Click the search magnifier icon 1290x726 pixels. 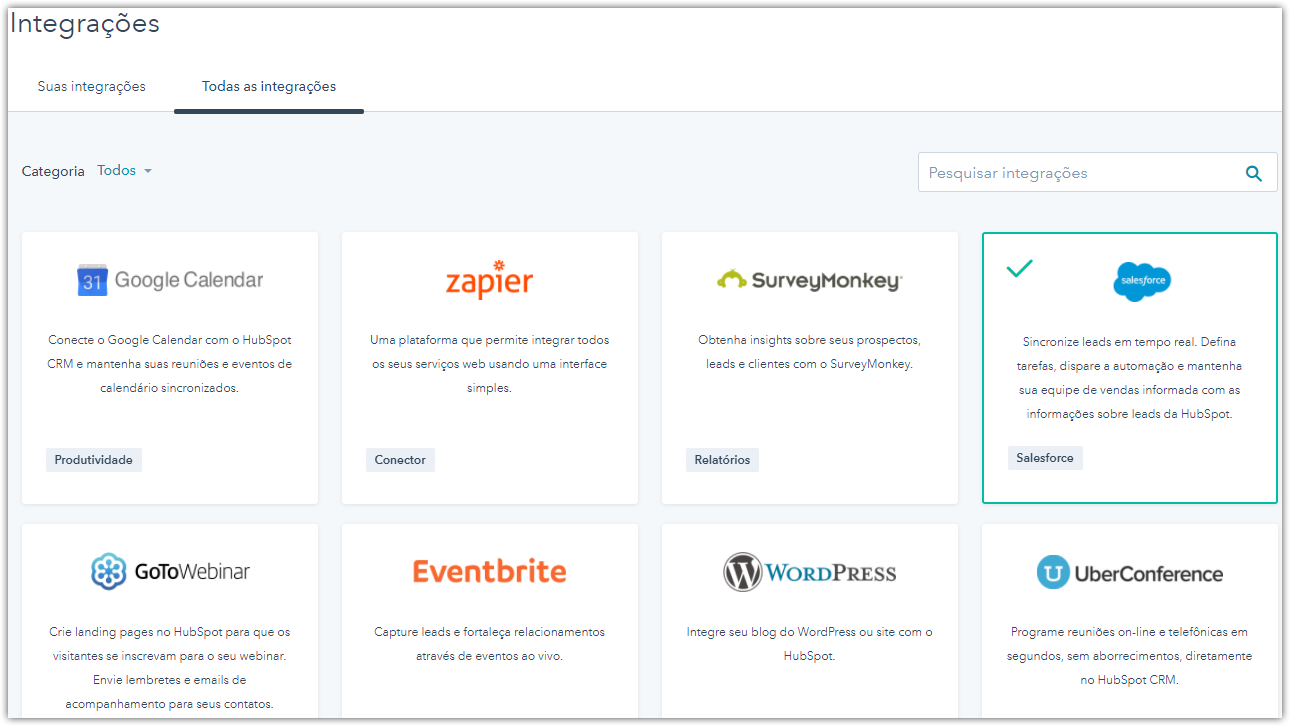coord(1253,173)
